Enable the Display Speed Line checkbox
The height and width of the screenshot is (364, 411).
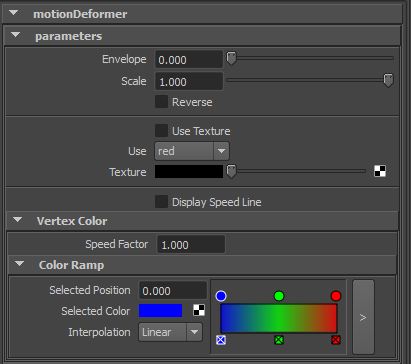pyautogui.click(x=161, y=202)
